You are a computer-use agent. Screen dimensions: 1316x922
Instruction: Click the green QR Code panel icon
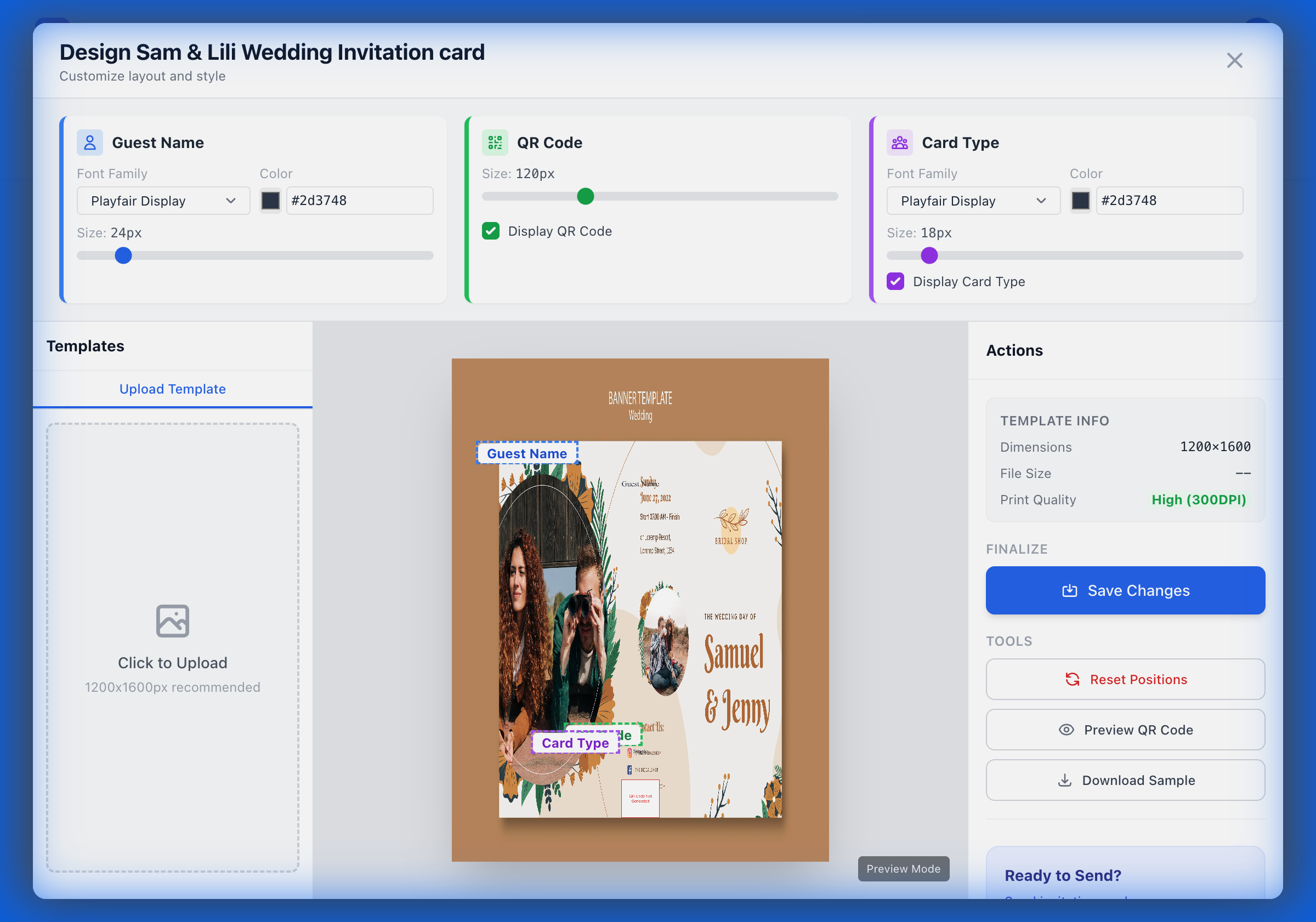click(495, 142)
